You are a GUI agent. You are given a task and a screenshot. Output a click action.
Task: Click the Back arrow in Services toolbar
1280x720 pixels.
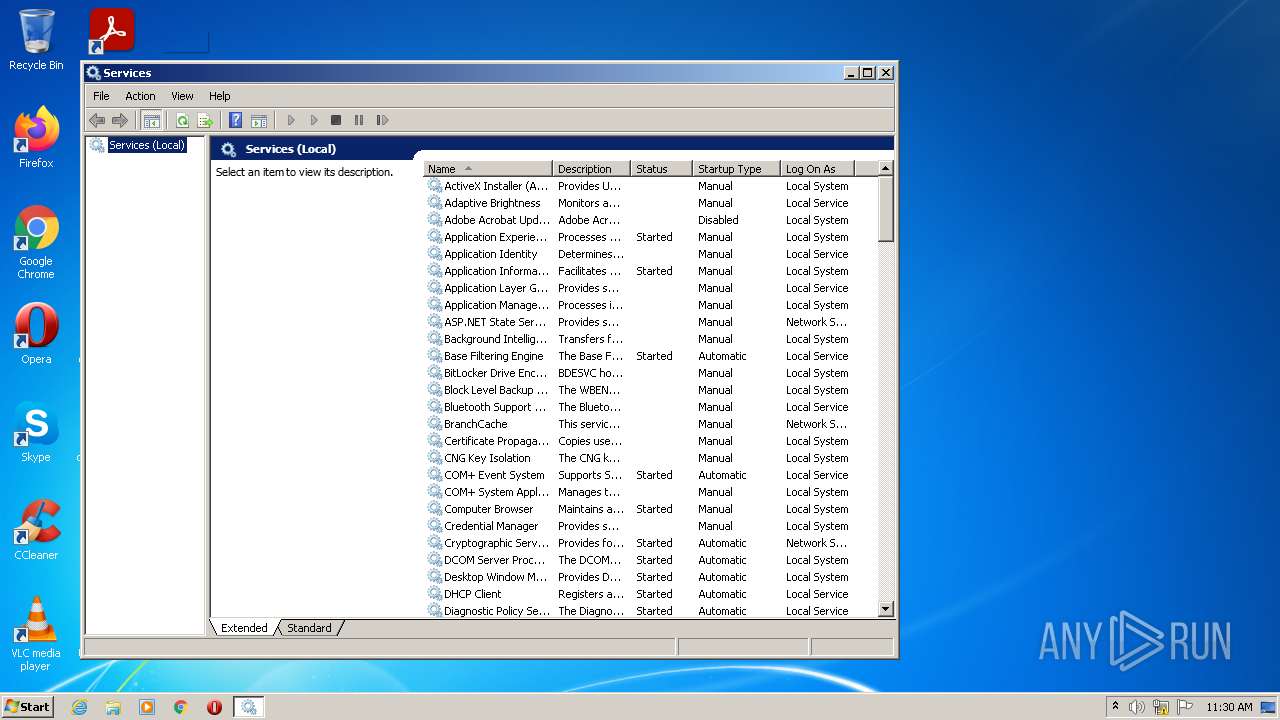click(x=97, y=120)
